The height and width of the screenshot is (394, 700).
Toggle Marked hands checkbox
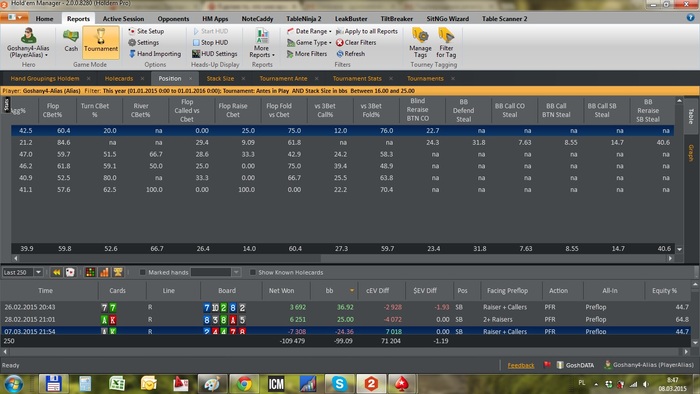[143, 272]
